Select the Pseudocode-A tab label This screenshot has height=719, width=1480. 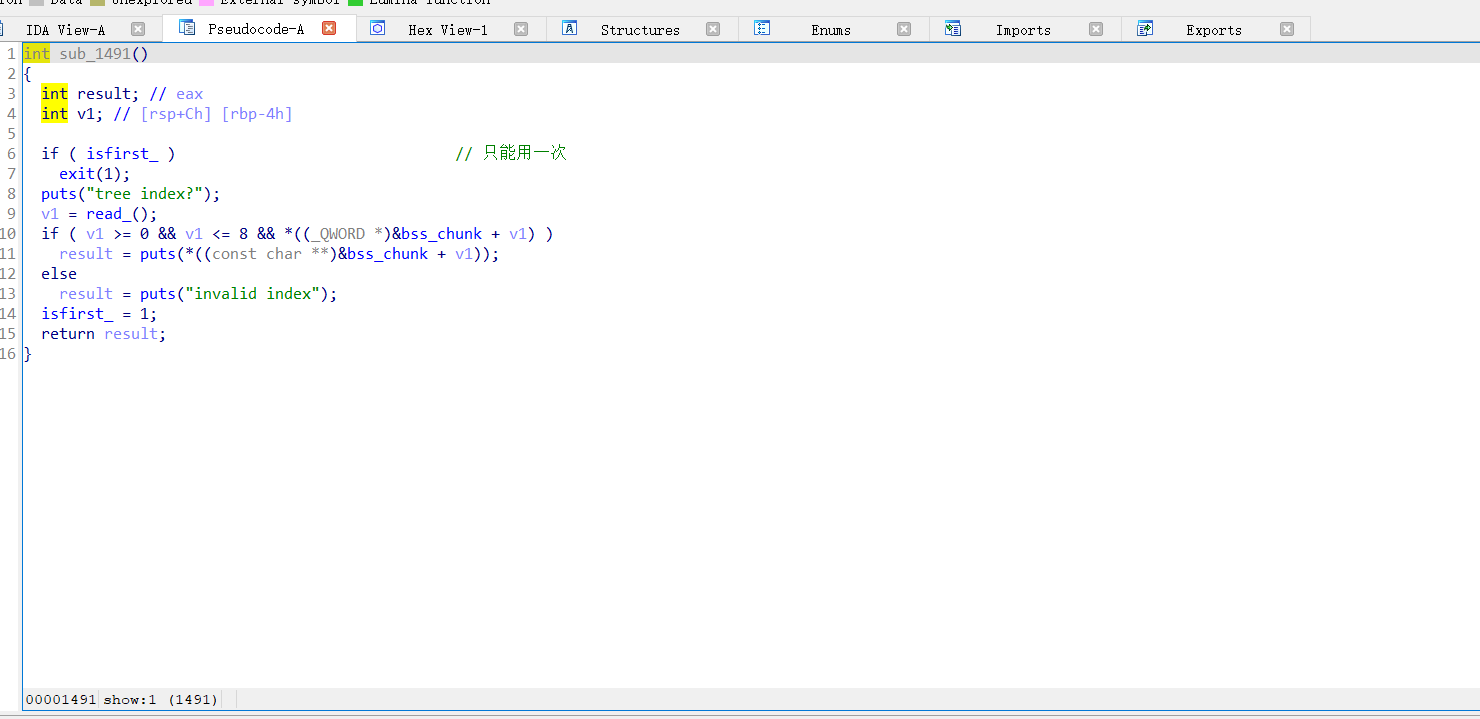point(256,30)
